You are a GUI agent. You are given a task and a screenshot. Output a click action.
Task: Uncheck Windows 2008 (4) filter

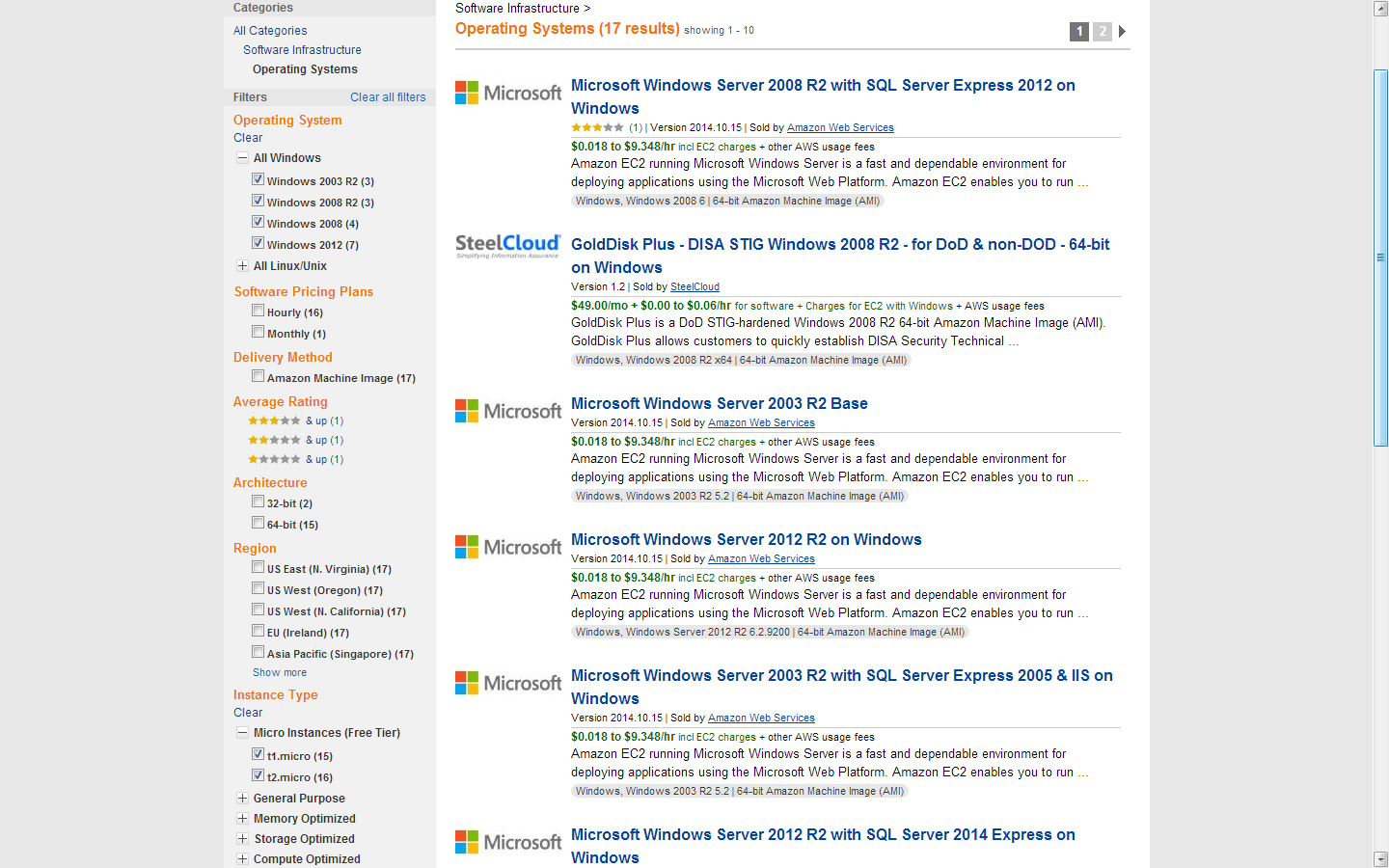click(258, 222)
